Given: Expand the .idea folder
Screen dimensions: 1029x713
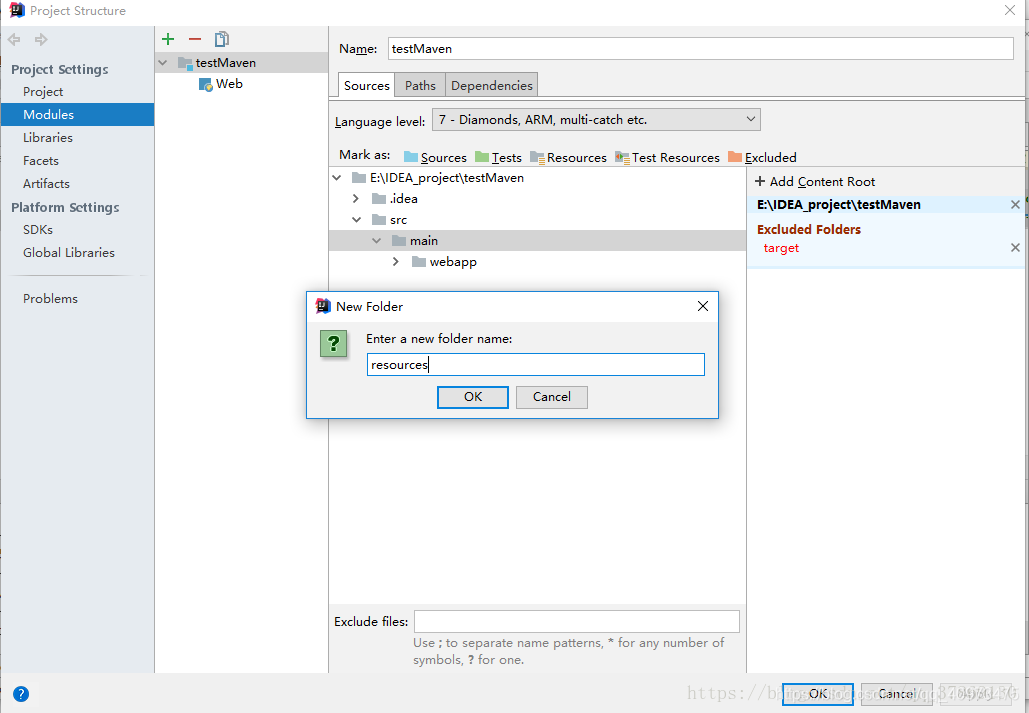Looking at the screenshot, I should pyautogui.click(x=356, y=199).
